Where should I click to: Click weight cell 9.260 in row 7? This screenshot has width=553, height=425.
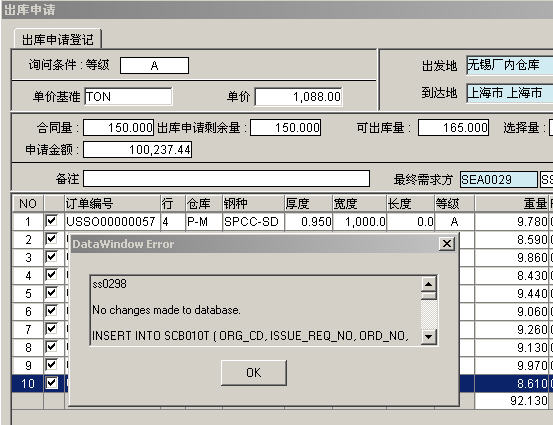(512, 329)
